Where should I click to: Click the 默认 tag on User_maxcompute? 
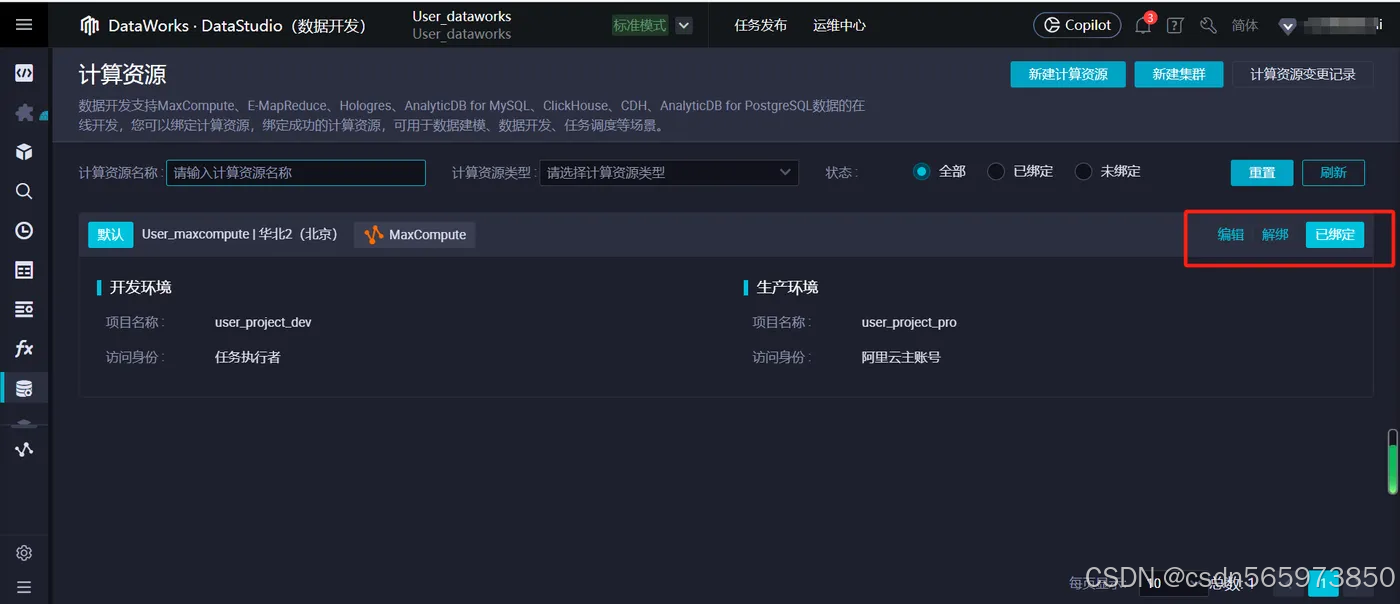pos(110,235)
